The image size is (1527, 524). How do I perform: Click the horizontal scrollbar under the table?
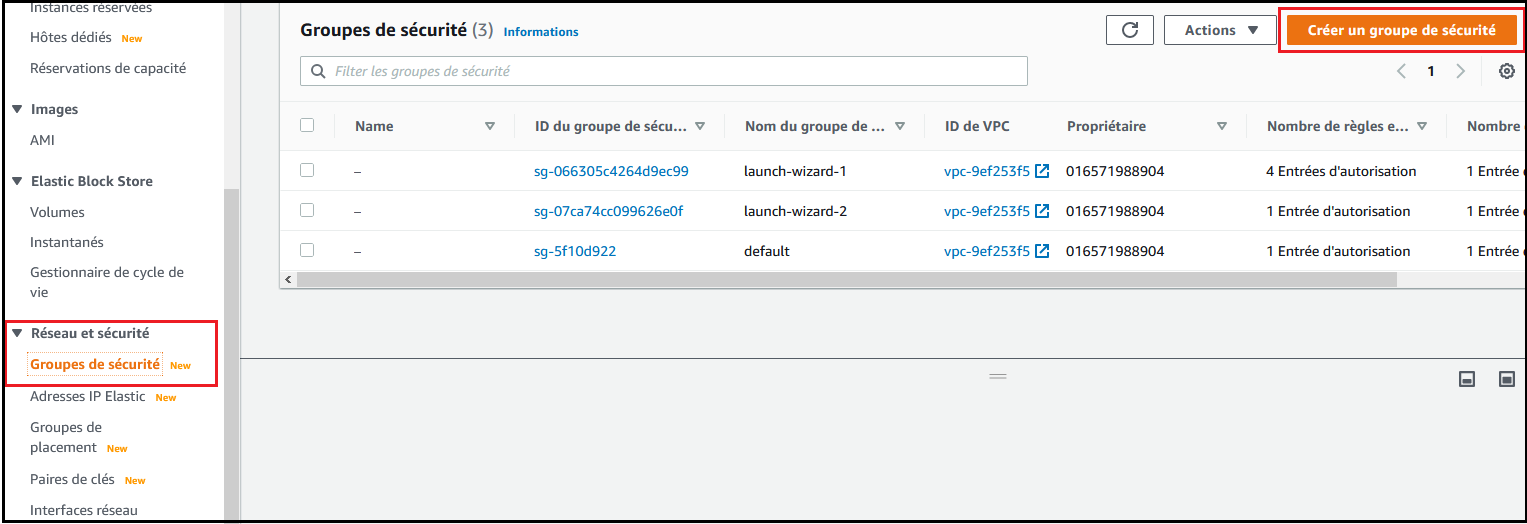pos(846,280)
